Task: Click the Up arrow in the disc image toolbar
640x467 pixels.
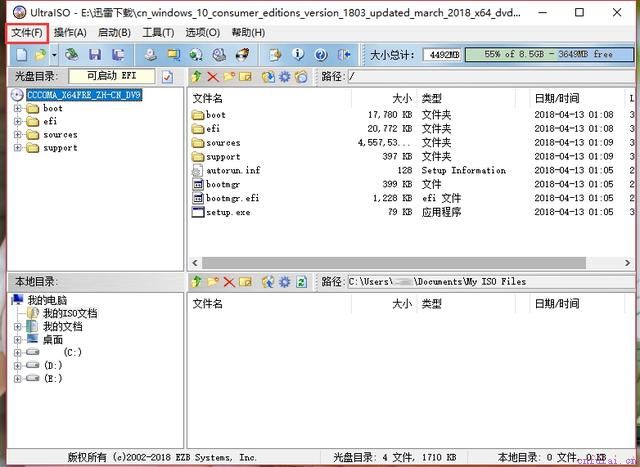Action: [x=197, y=76]
